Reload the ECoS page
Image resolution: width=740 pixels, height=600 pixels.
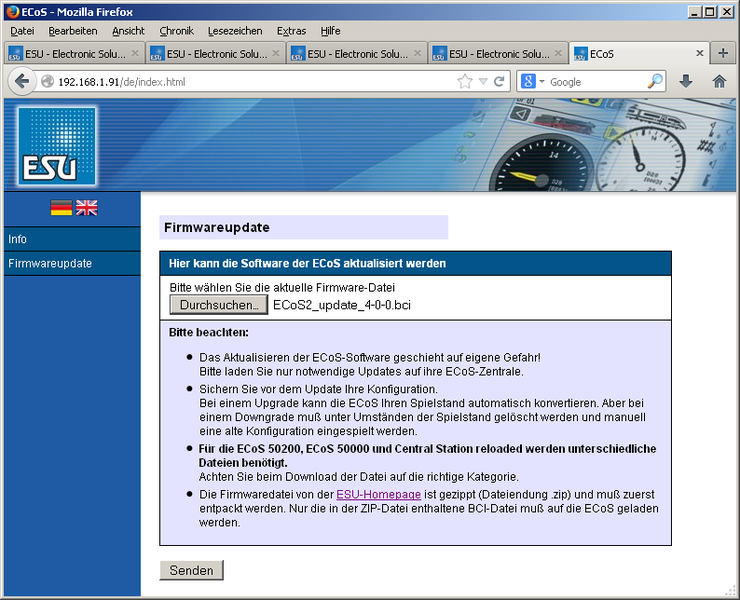click(499, 82)
